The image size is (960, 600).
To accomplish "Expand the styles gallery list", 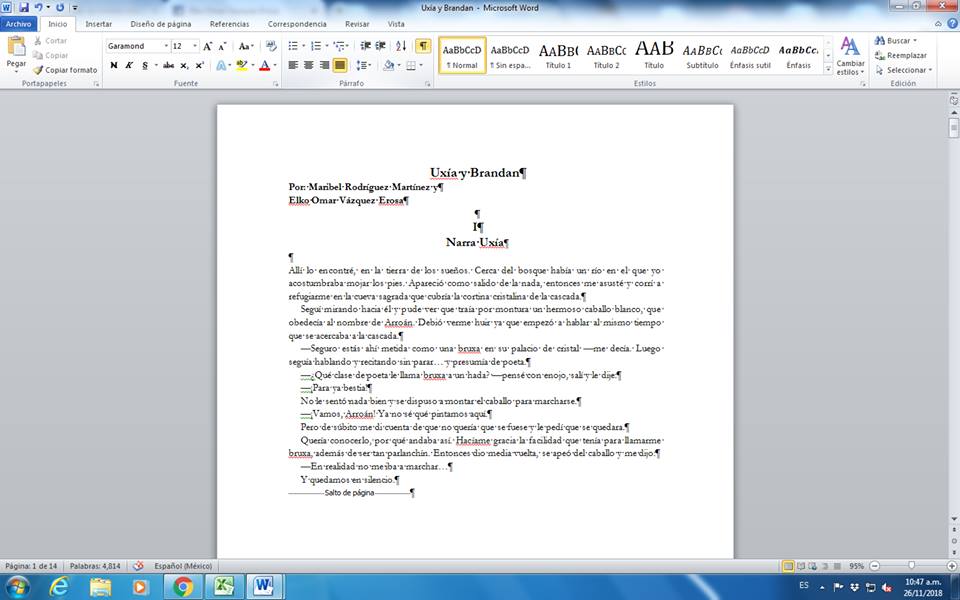I will [827, 68].
